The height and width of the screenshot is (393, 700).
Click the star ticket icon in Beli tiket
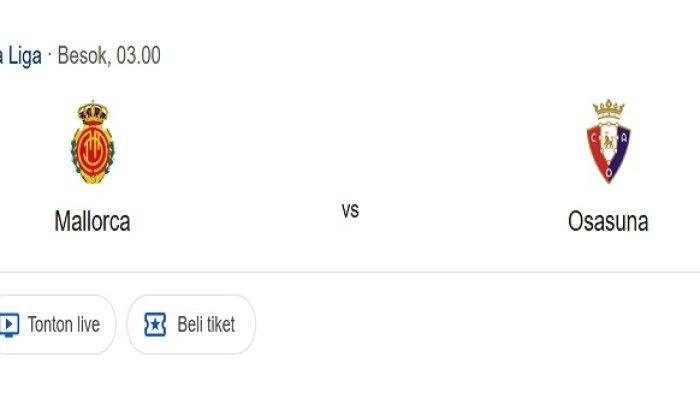pyautogui.click(x=155, y=324)
